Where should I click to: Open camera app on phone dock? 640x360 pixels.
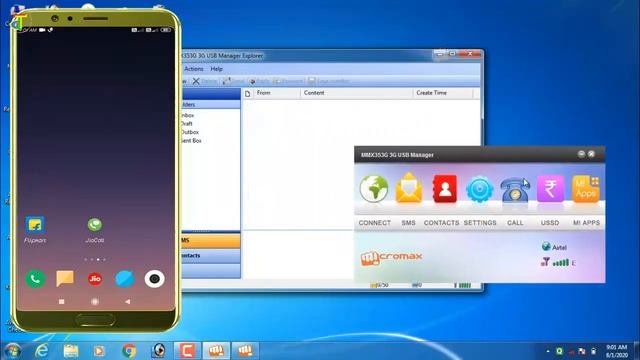click(x=154, y=279)
